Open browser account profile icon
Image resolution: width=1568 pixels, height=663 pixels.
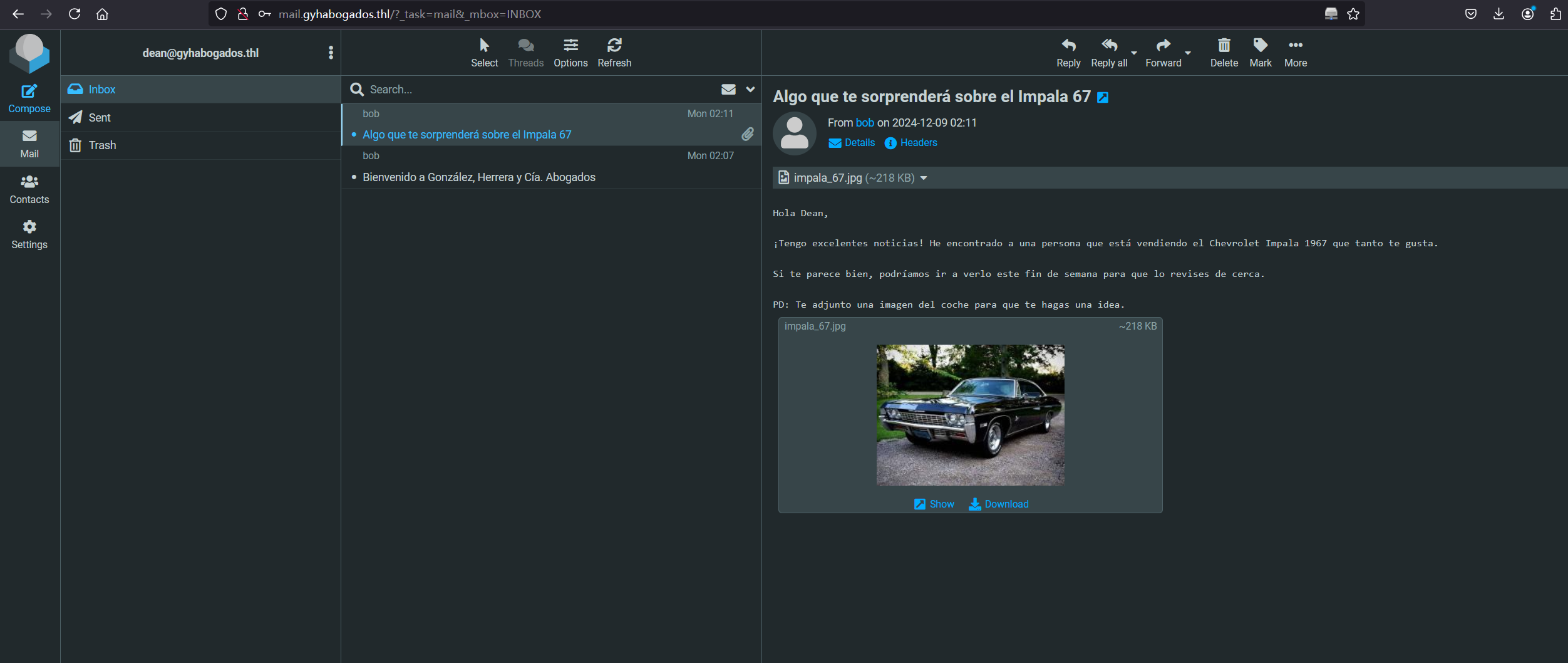[x=1527, y=14]
